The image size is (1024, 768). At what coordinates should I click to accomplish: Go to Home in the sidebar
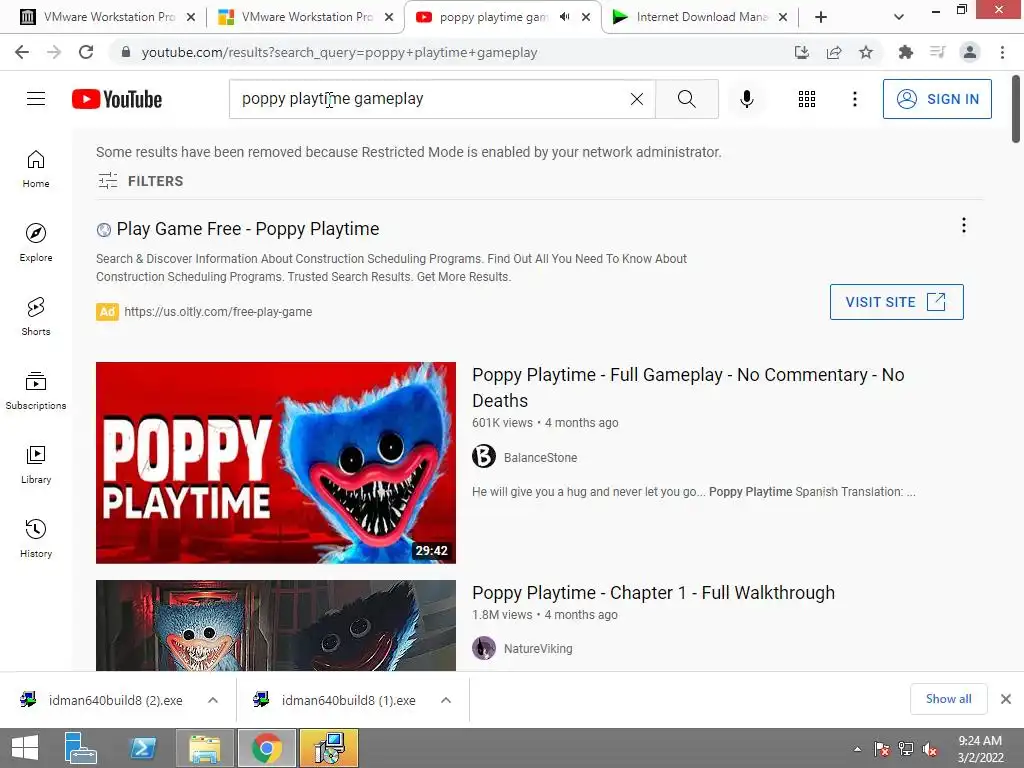[x=36, y=169]
